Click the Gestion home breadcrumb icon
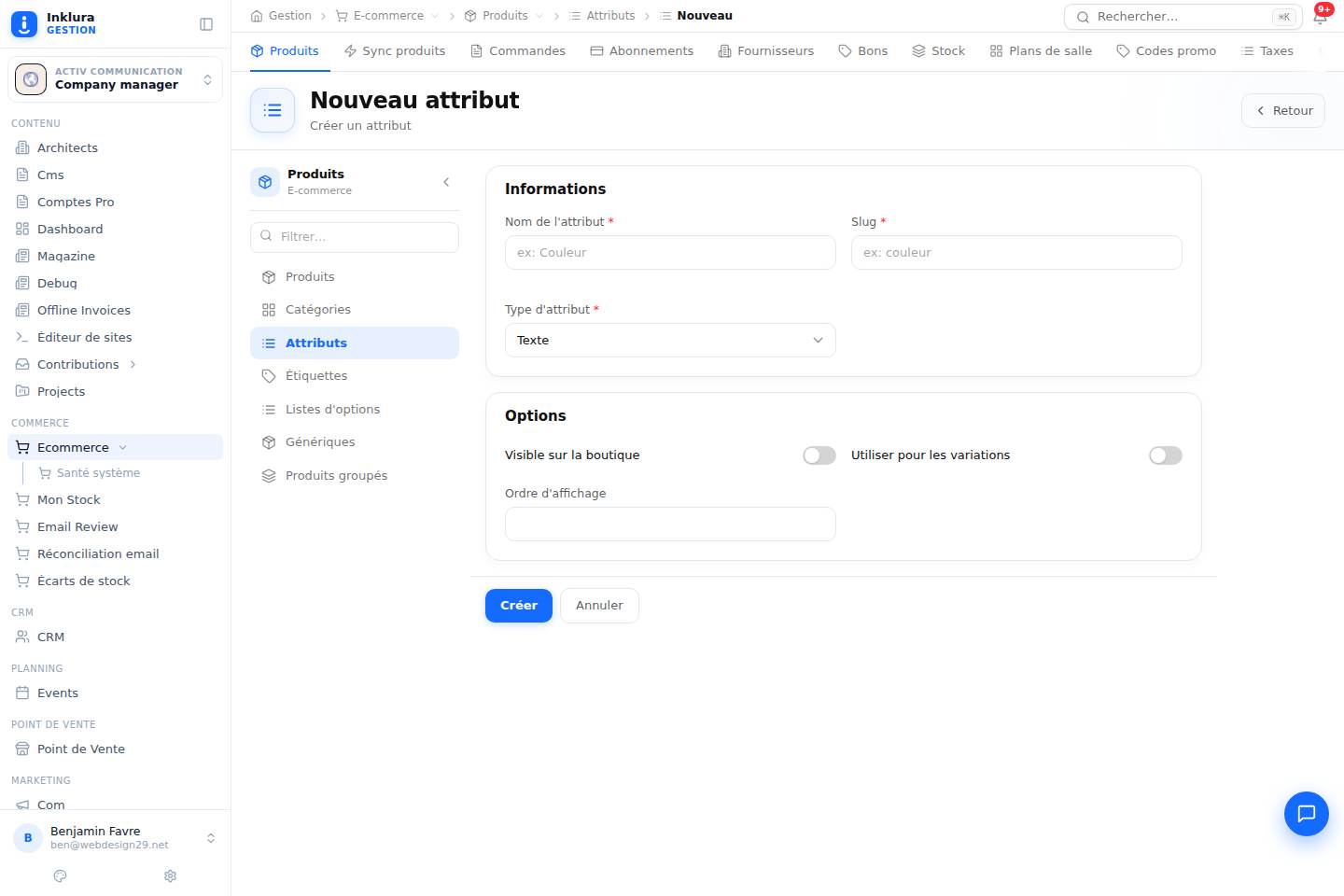Image resolution: width=1344 pixels, height=896 pixels. tap(257, 16)
